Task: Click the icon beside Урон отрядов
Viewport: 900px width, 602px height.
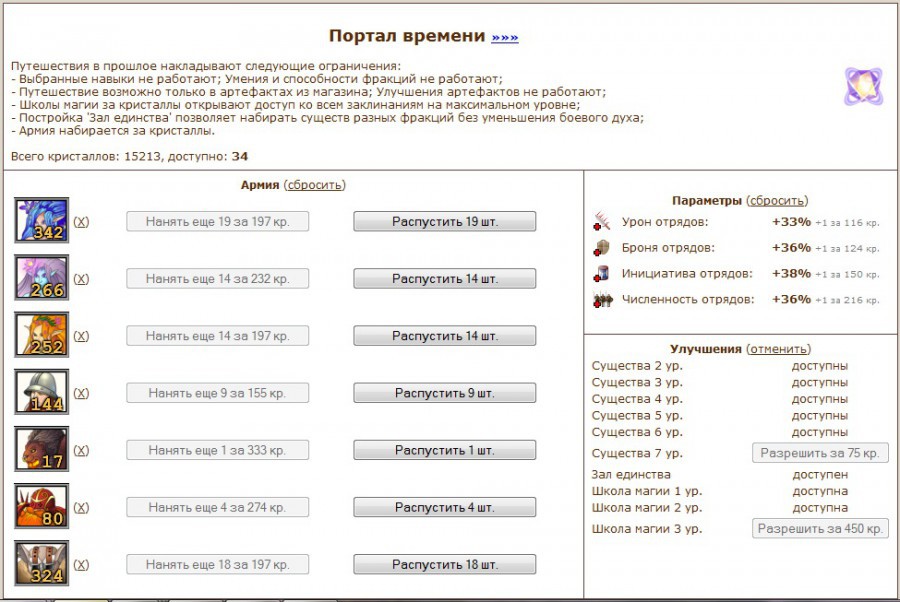Action: tap(601, 222)
